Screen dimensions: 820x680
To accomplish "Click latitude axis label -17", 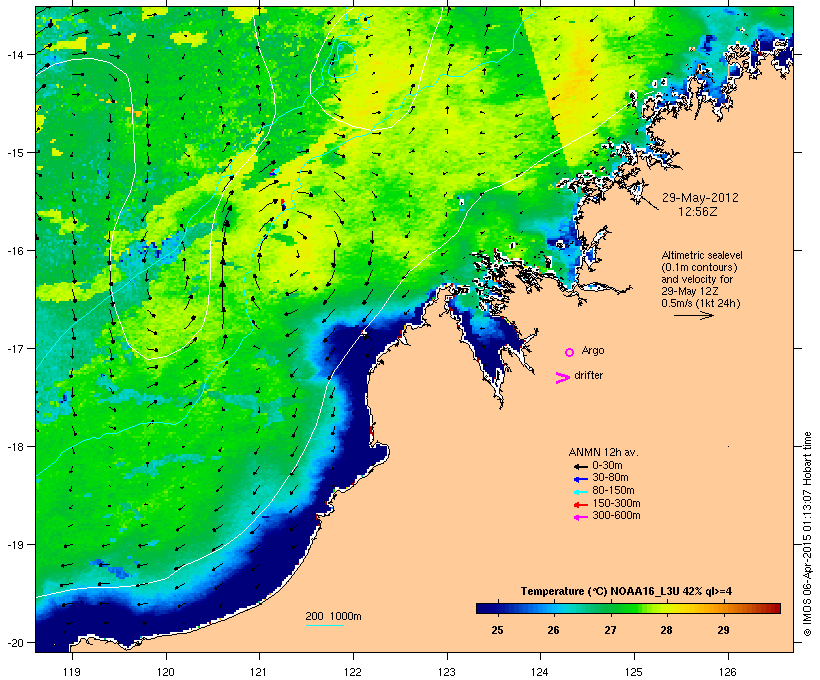I will pyautogui.click(x=15, y=348).
